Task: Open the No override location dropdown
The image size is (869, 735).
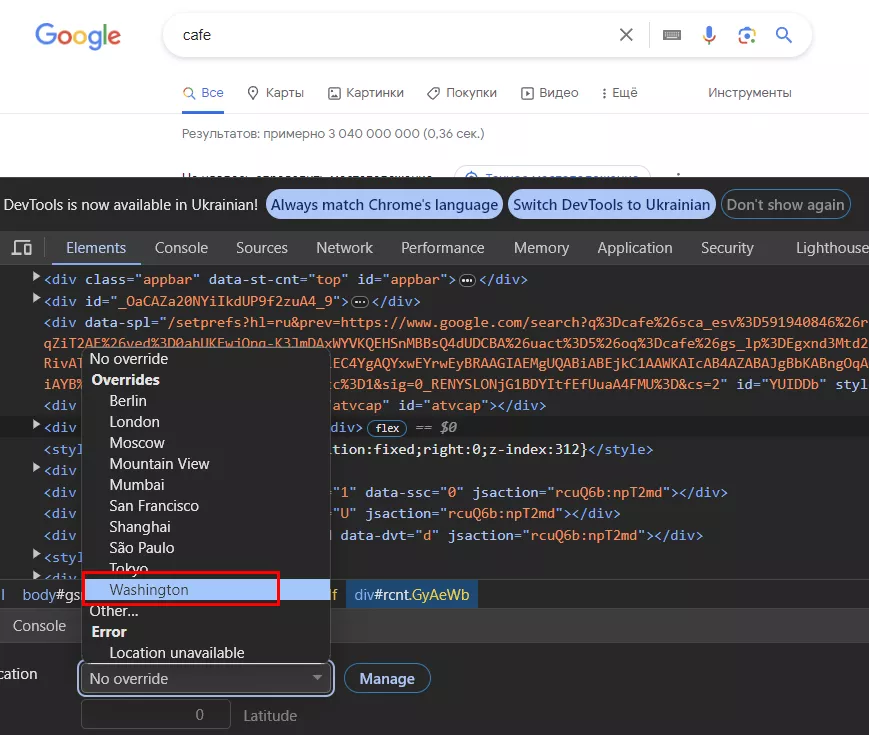Action: pyautogui.click(x=206, y=678)
